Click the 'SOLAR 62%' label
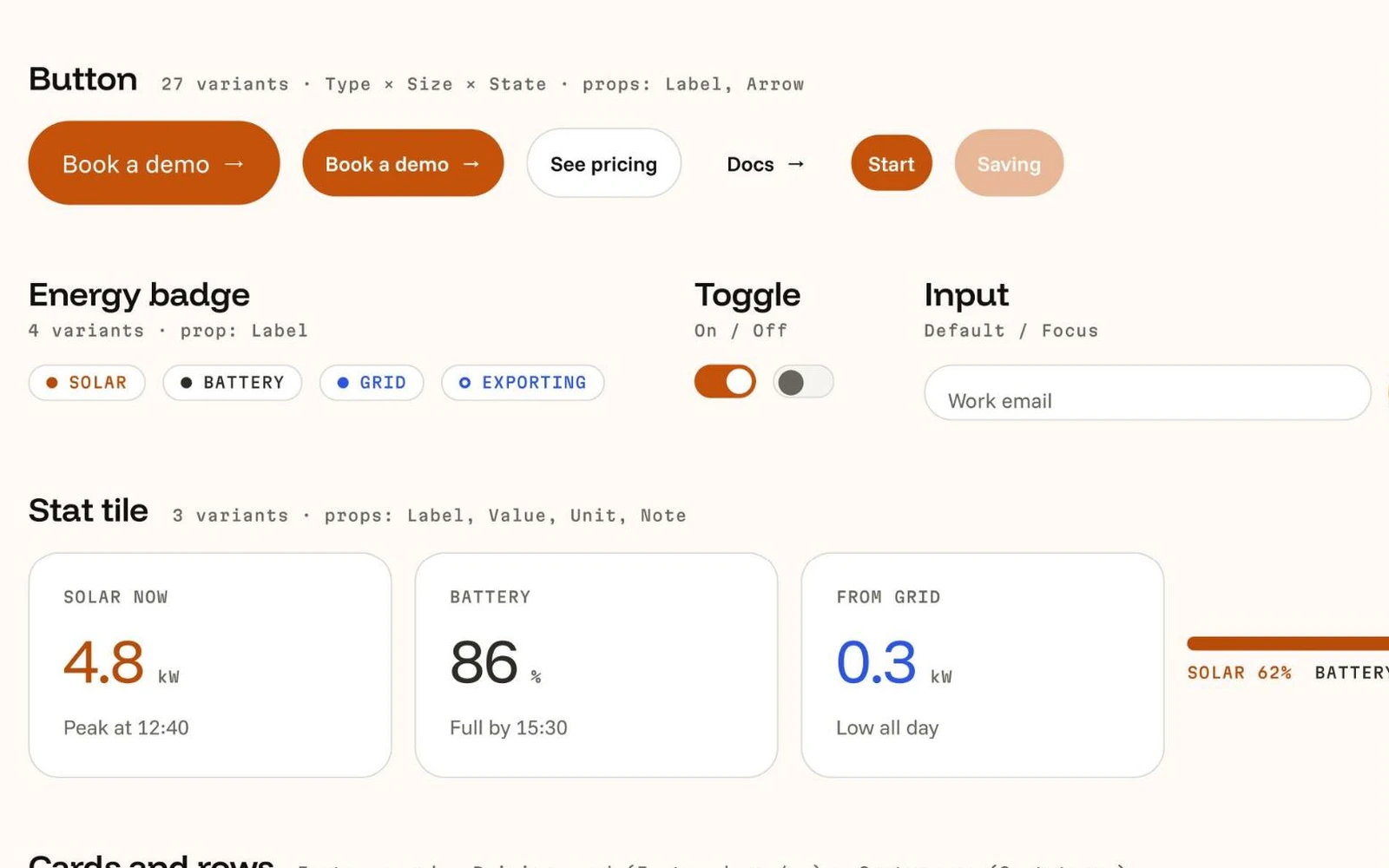Screen dimensions: 1389x868 point(1240,673)
